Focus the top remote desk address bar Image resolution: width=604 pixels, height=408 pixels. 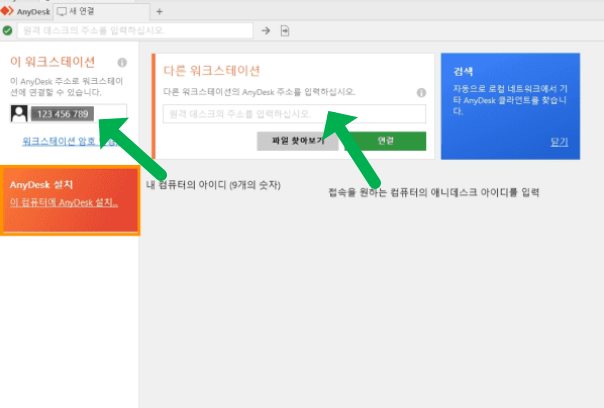coord(135,30)
